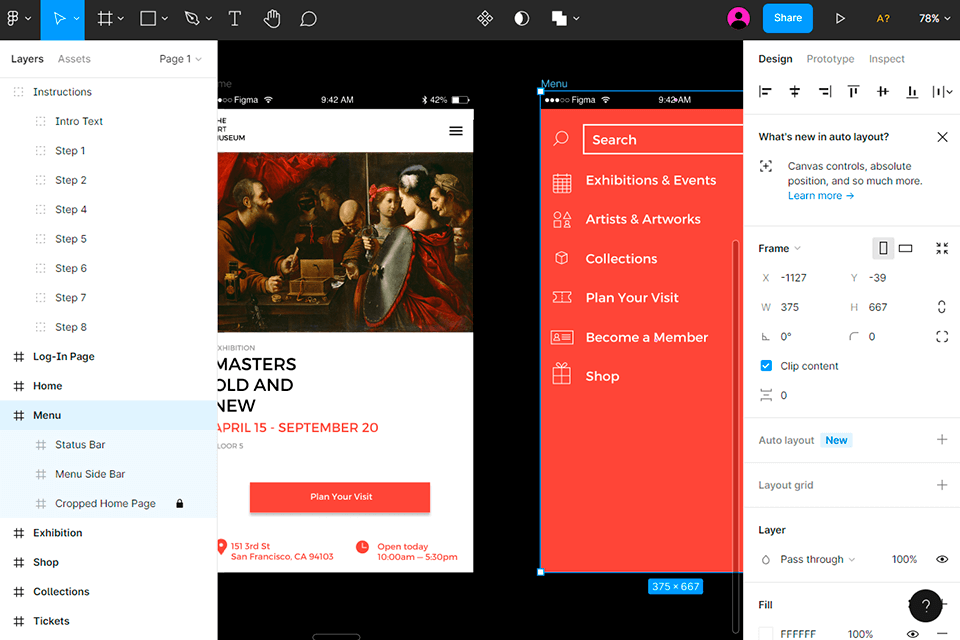Open the Figma main menu icon
Screen dimensions: 960x640
click(x=13, y=18)
